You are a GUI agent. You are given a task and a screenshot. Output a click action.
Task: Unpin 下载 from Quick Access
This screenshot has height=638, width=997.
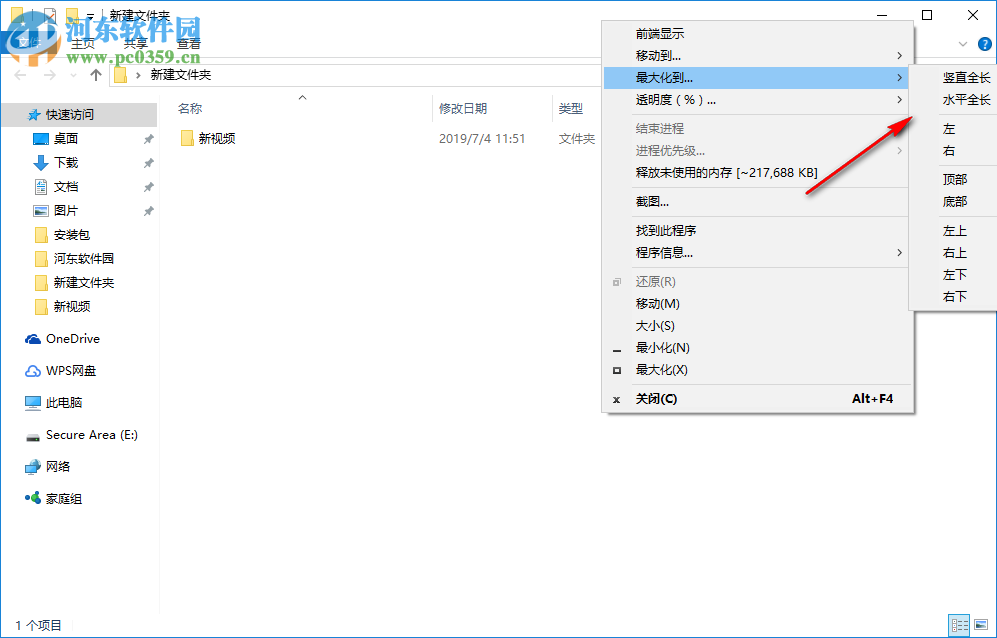coord(146,163)
